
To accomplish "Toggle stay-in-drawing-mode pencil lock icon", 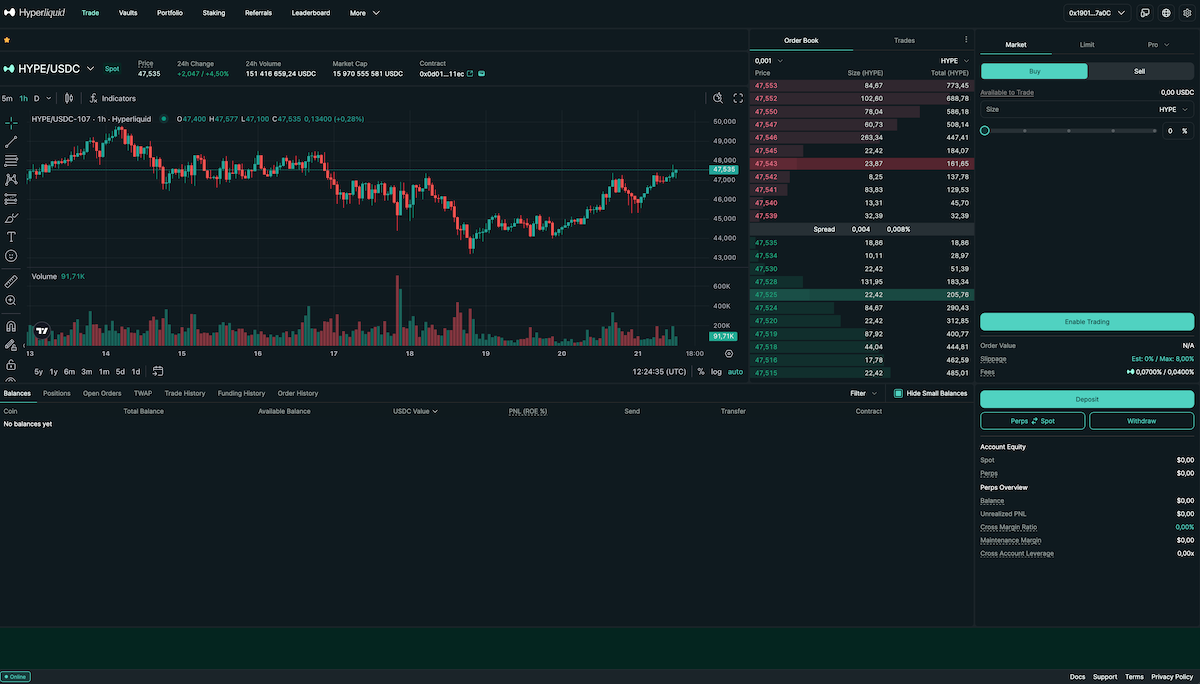I will click(x=11, y=345).
